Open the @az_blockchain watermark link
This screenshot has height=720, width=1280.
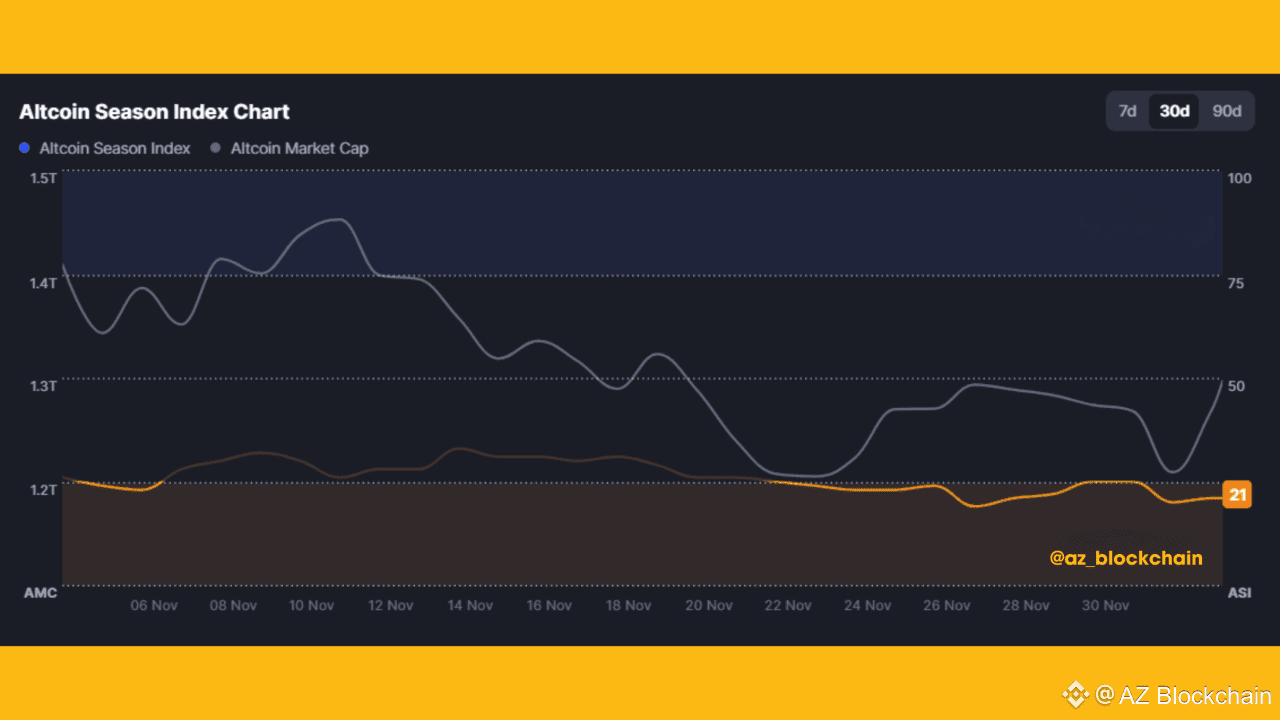coord(1126,558)
